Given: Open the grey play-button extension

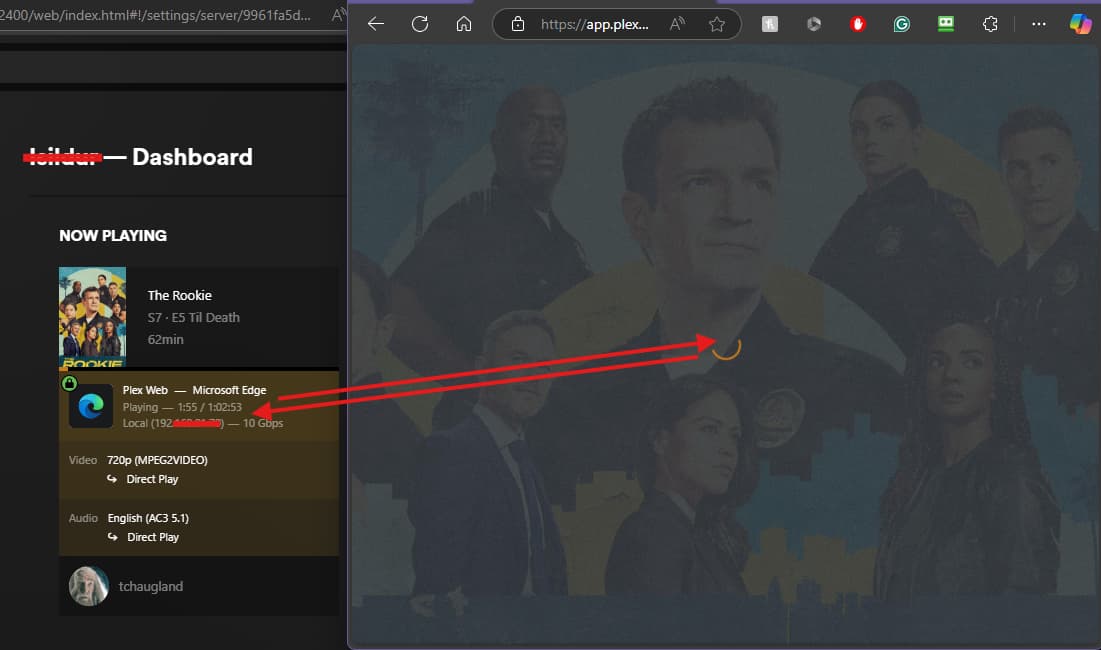Looking at the screenshot, I should (814, 25).
